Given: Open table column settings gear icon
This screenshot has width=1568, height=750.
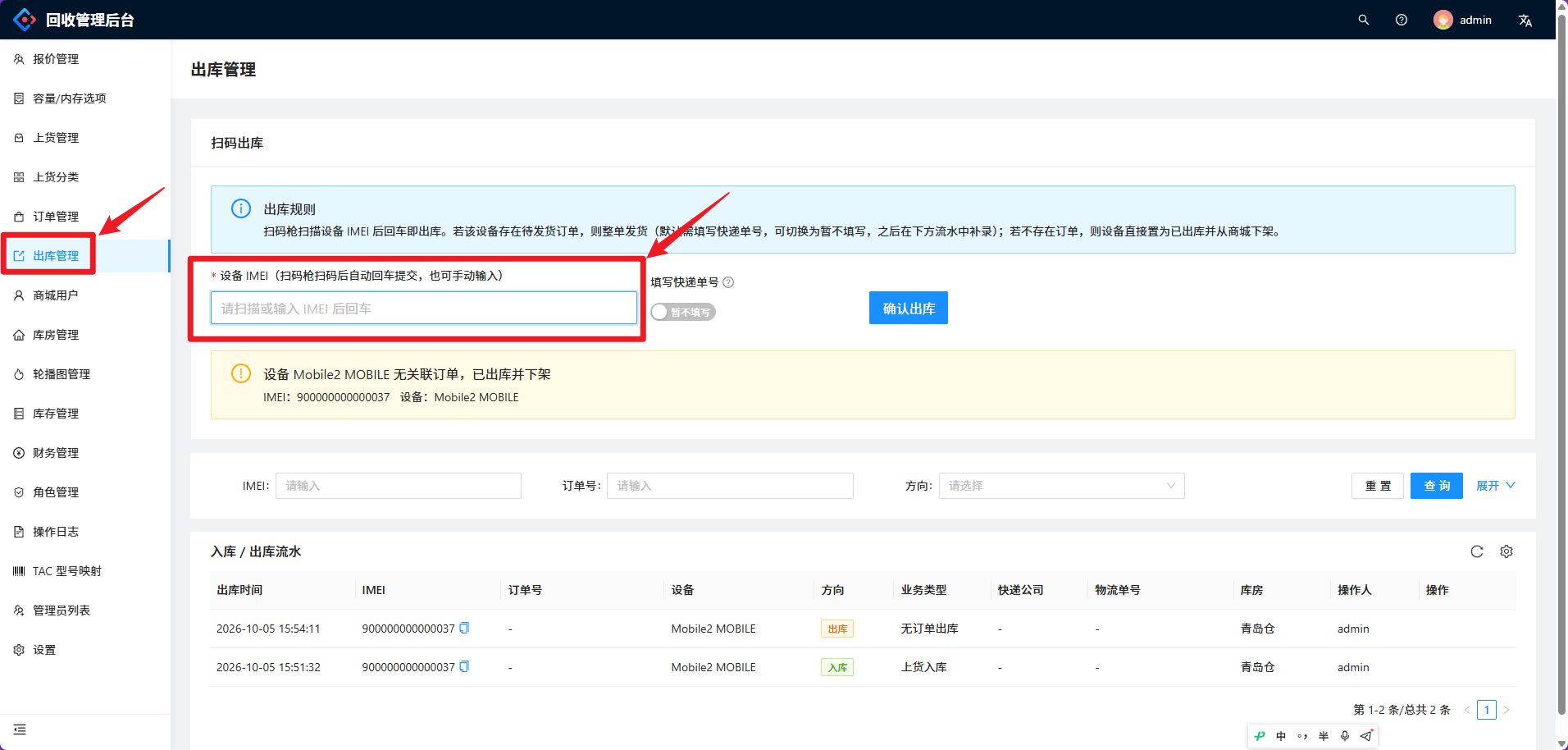Looking at the screenshot, I should coord(1506,551).
